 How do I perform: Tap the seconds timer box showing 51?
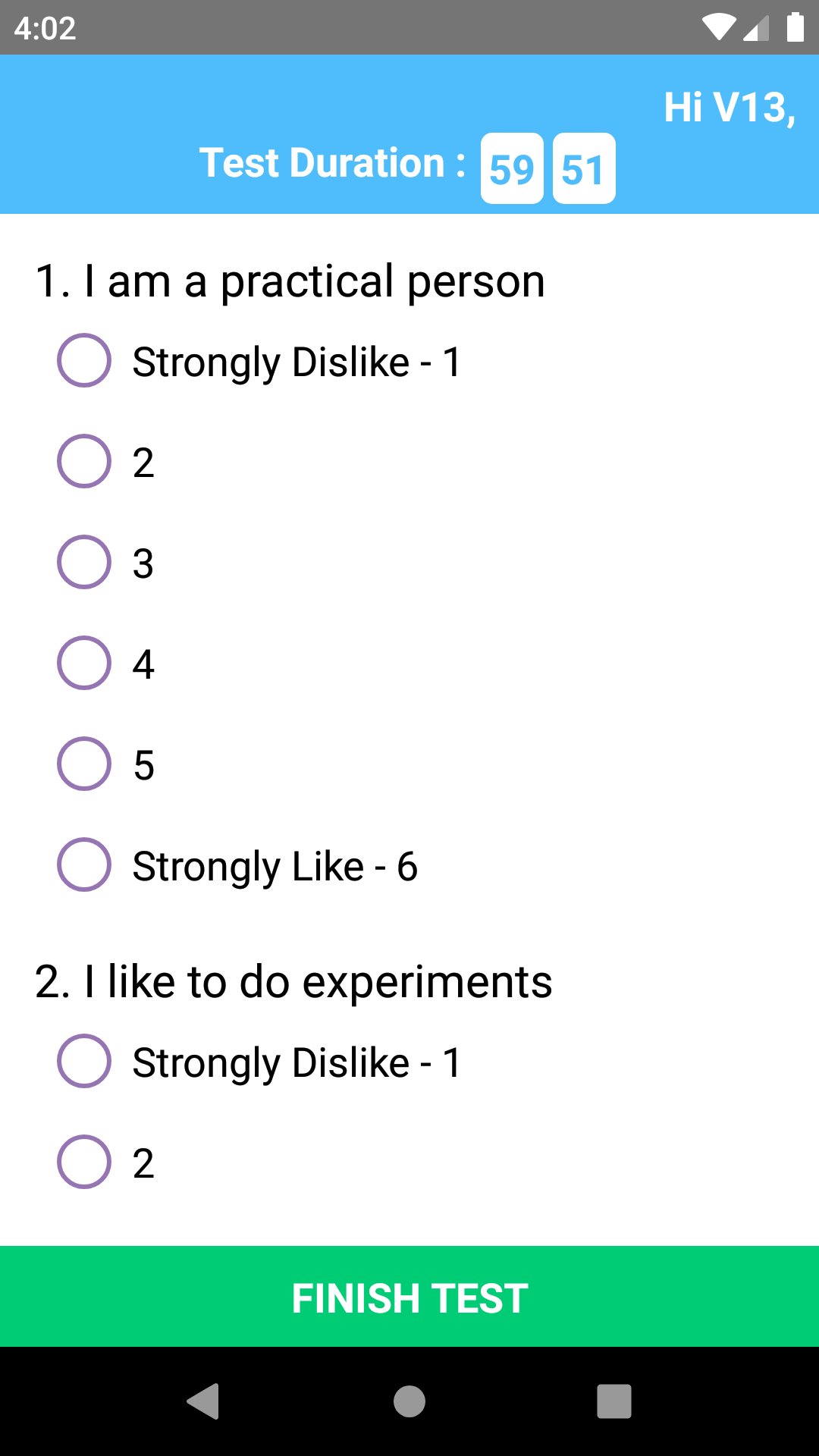[583, 168]
